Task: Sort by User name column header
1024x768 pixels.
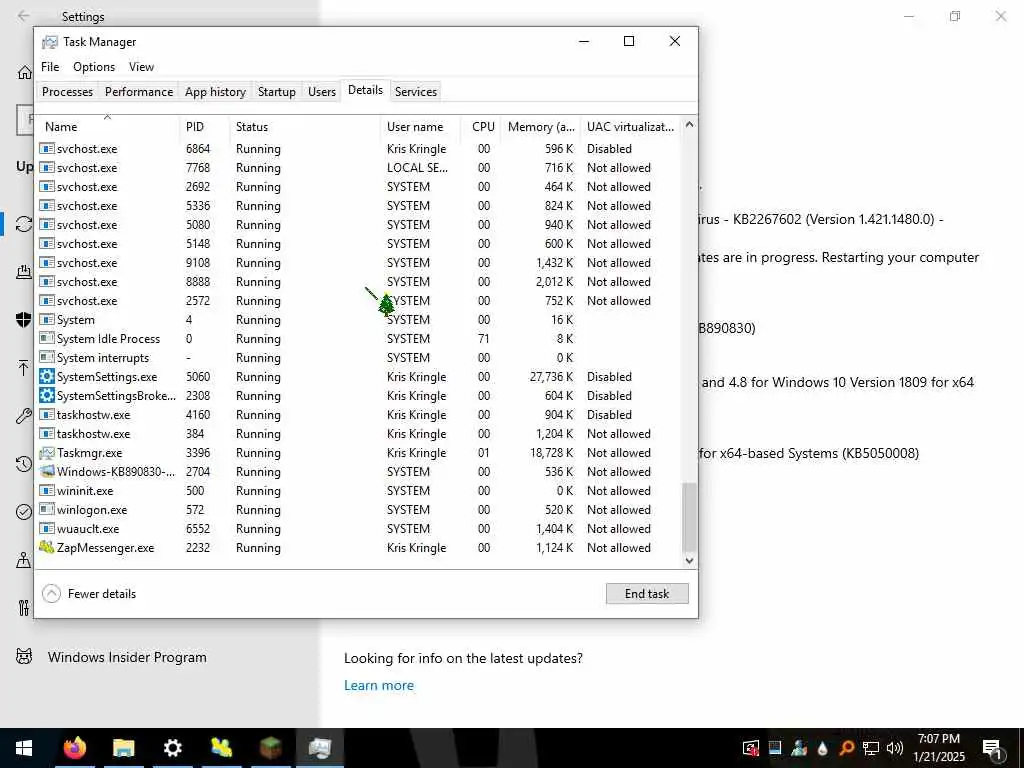Action: click(421, 126)
